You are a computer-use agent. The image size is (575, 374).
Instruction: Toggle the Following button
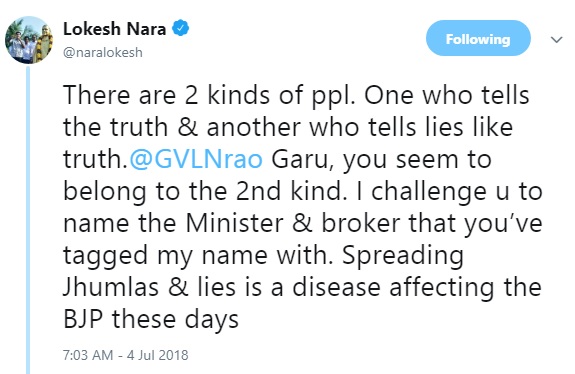pos(478,38)
